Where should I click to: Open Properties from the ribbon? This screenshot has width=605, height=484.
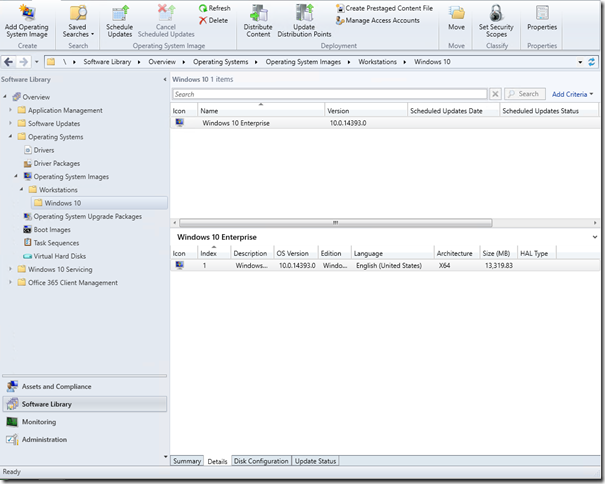[542, 17]
